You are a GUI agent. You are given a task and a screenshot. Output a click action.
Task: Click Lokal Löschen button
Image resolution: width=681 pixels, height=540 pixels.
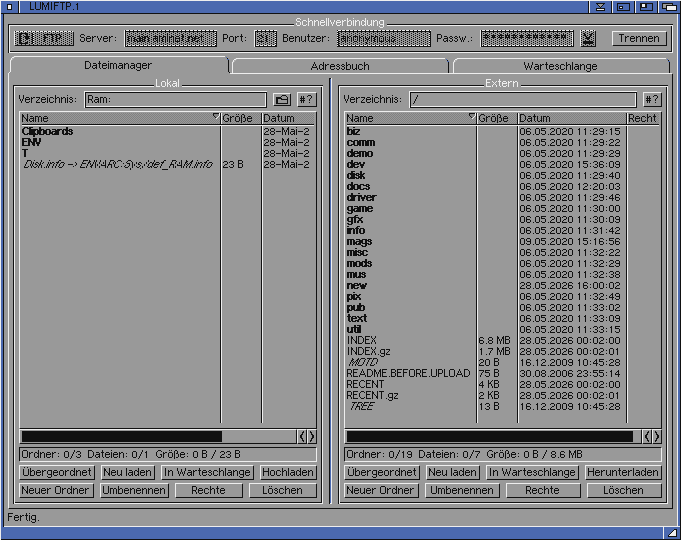(x=282, y=490)
